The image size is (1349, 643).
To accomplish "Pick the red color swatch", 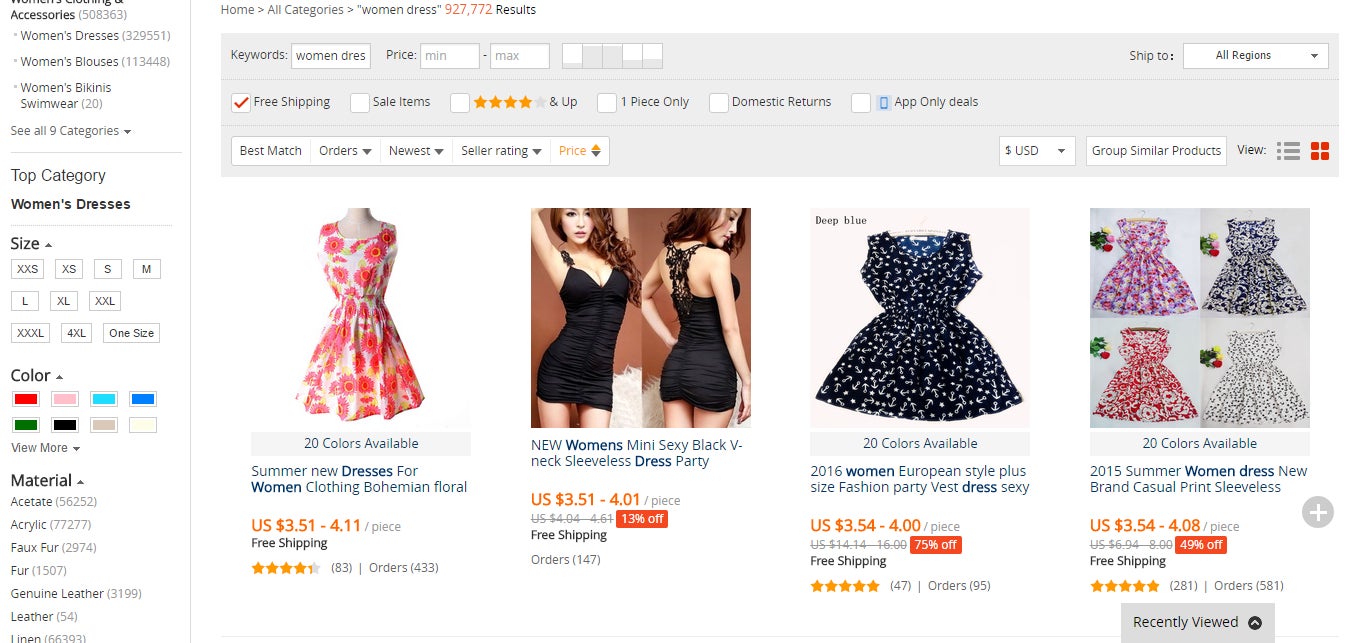I will (26, 399).
